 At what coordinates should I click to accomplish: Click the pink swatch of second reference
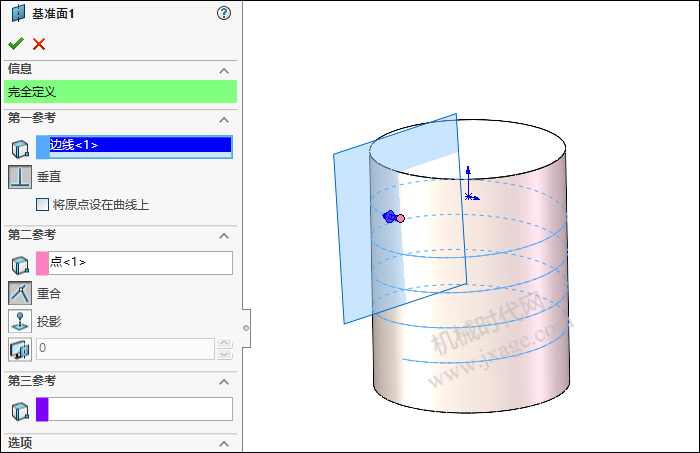pyautogui.click(x=42, y=263)
